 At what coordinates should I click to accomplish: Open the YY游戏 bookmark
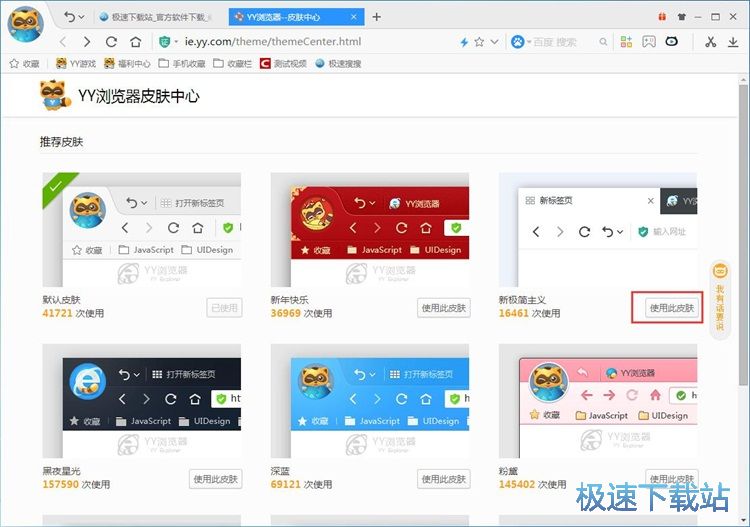coord(76,64)
